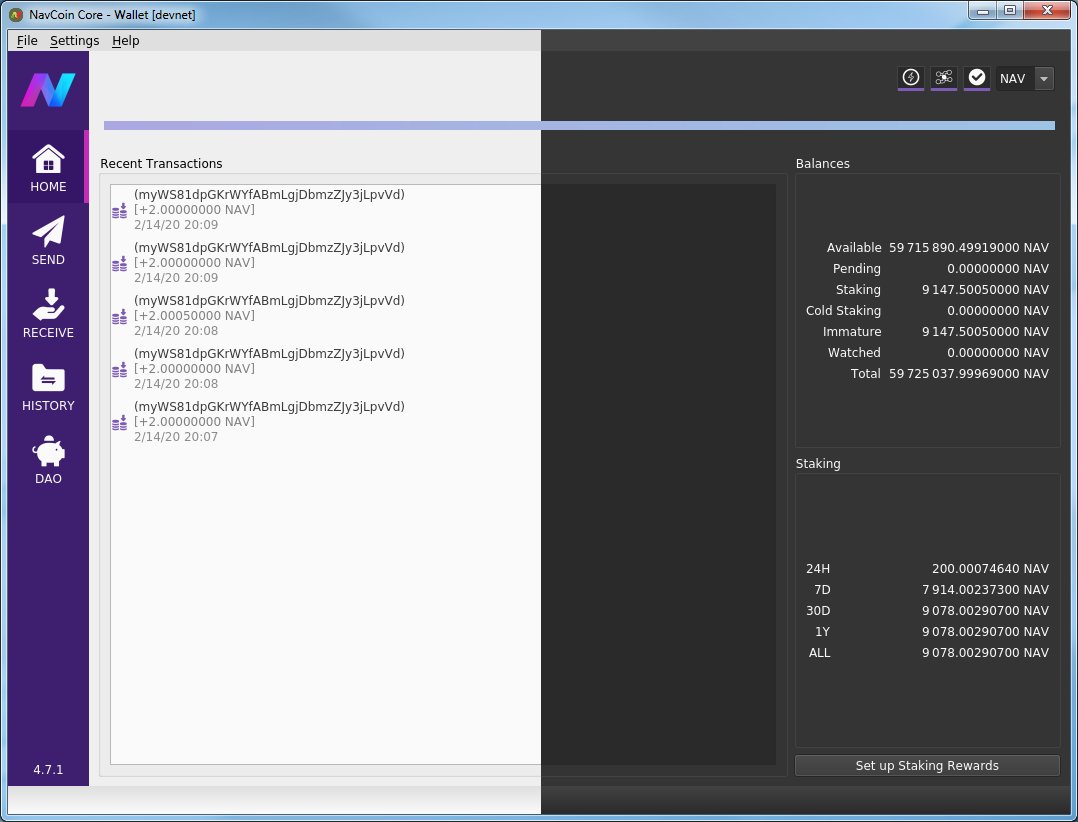1078x822 pixels.
Task: Click the Cold Staking balance value
Action: (998, 311)
